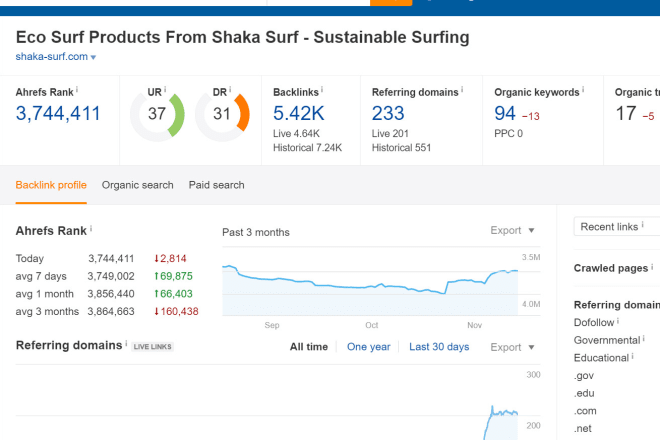
Task: Click the shaka-surf.com domain link
Action: coord(52,57)
